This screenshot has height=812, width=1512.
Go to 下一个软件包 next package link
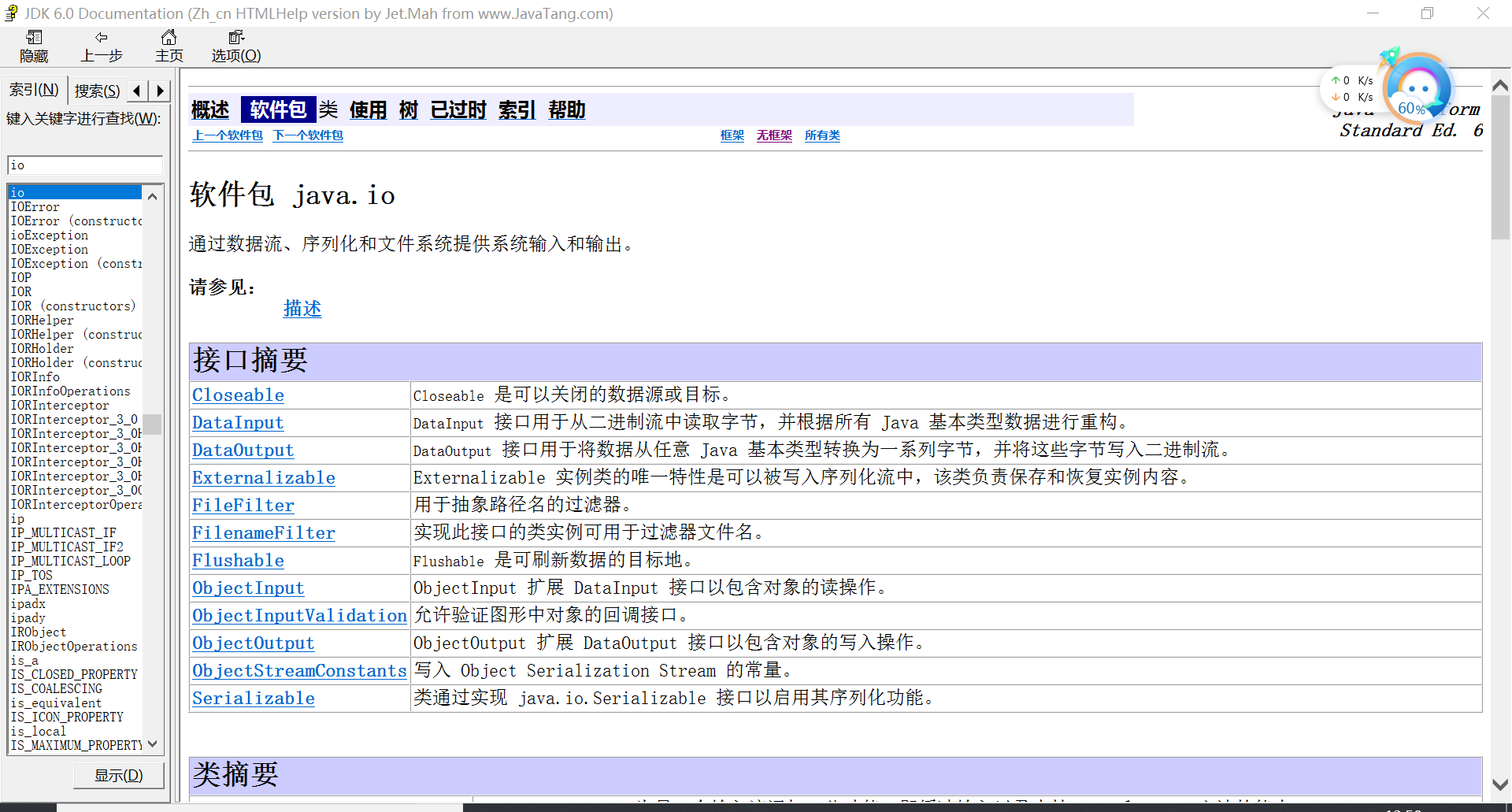click(308, 135)
